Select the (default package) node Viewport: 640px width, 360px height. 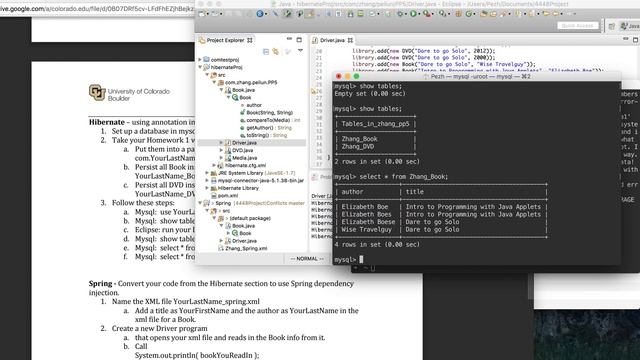[250, 218]
